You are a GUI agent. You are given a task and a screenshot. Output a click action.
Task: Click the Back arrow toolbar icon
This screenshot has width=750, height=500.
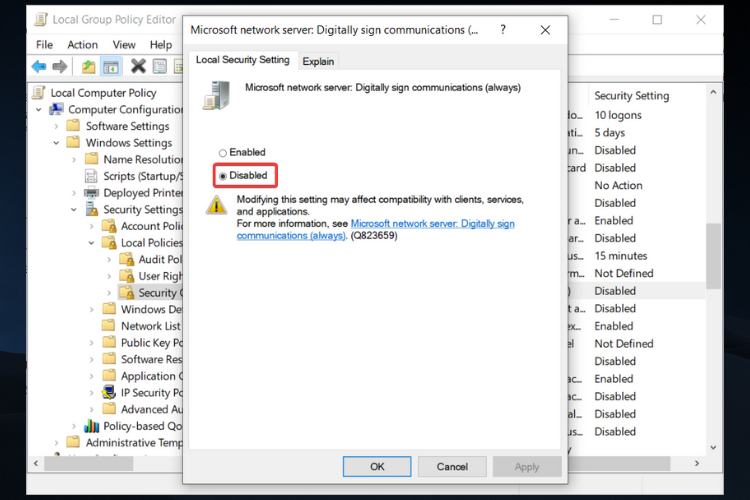pos(39,66)
